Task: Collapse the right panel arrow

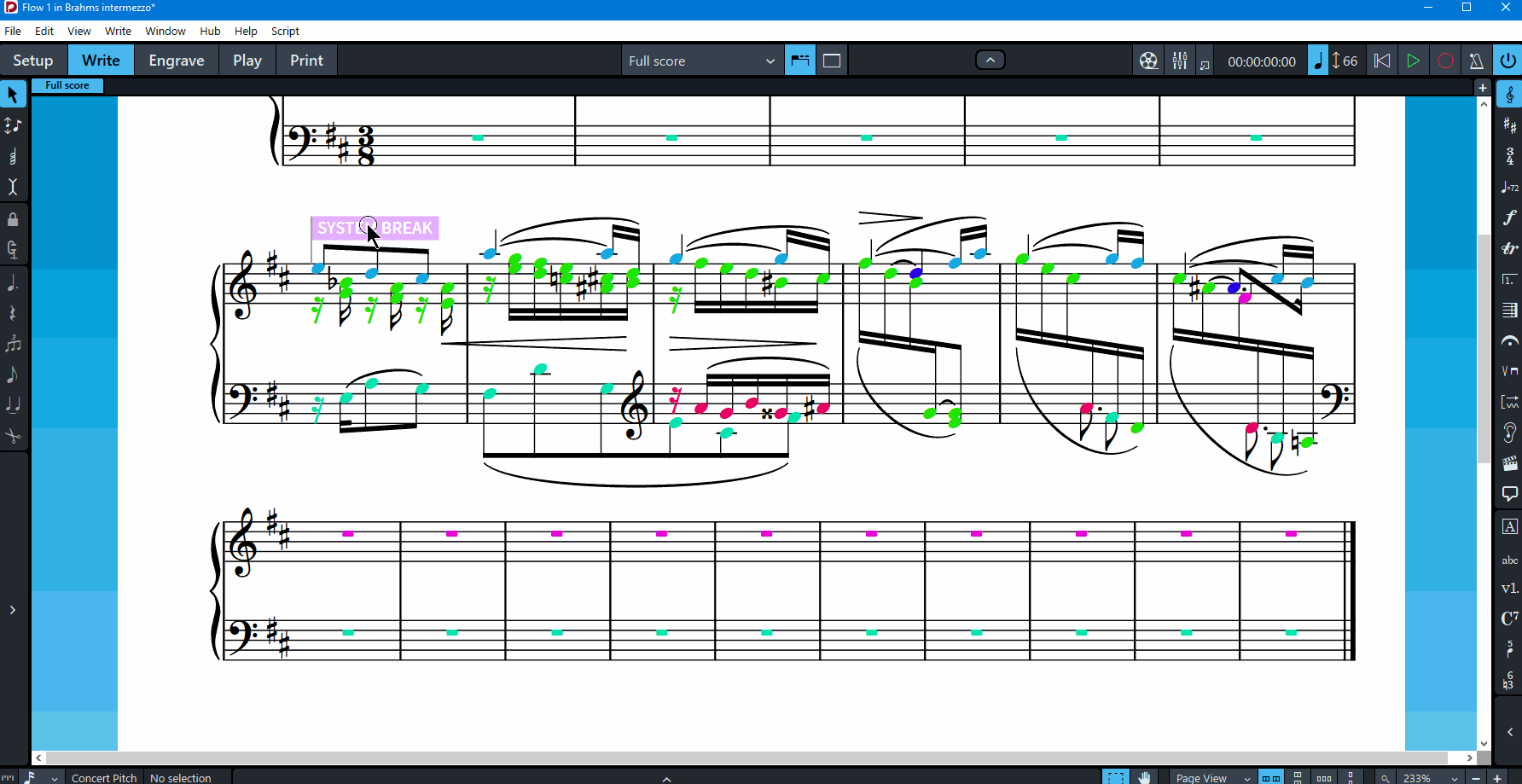Action: tap(1509, 732)
